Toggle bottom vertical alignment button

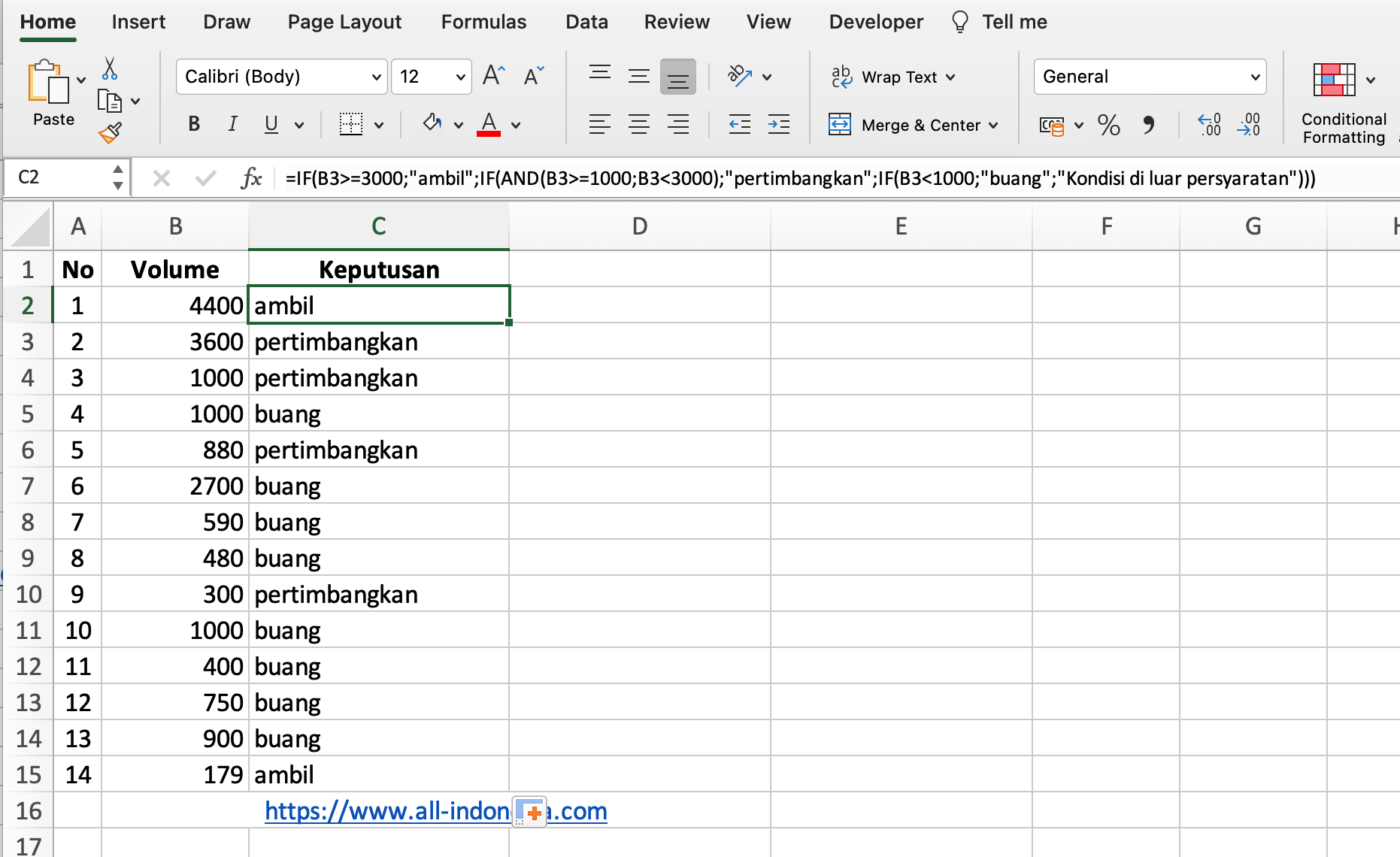pos(677,77)
